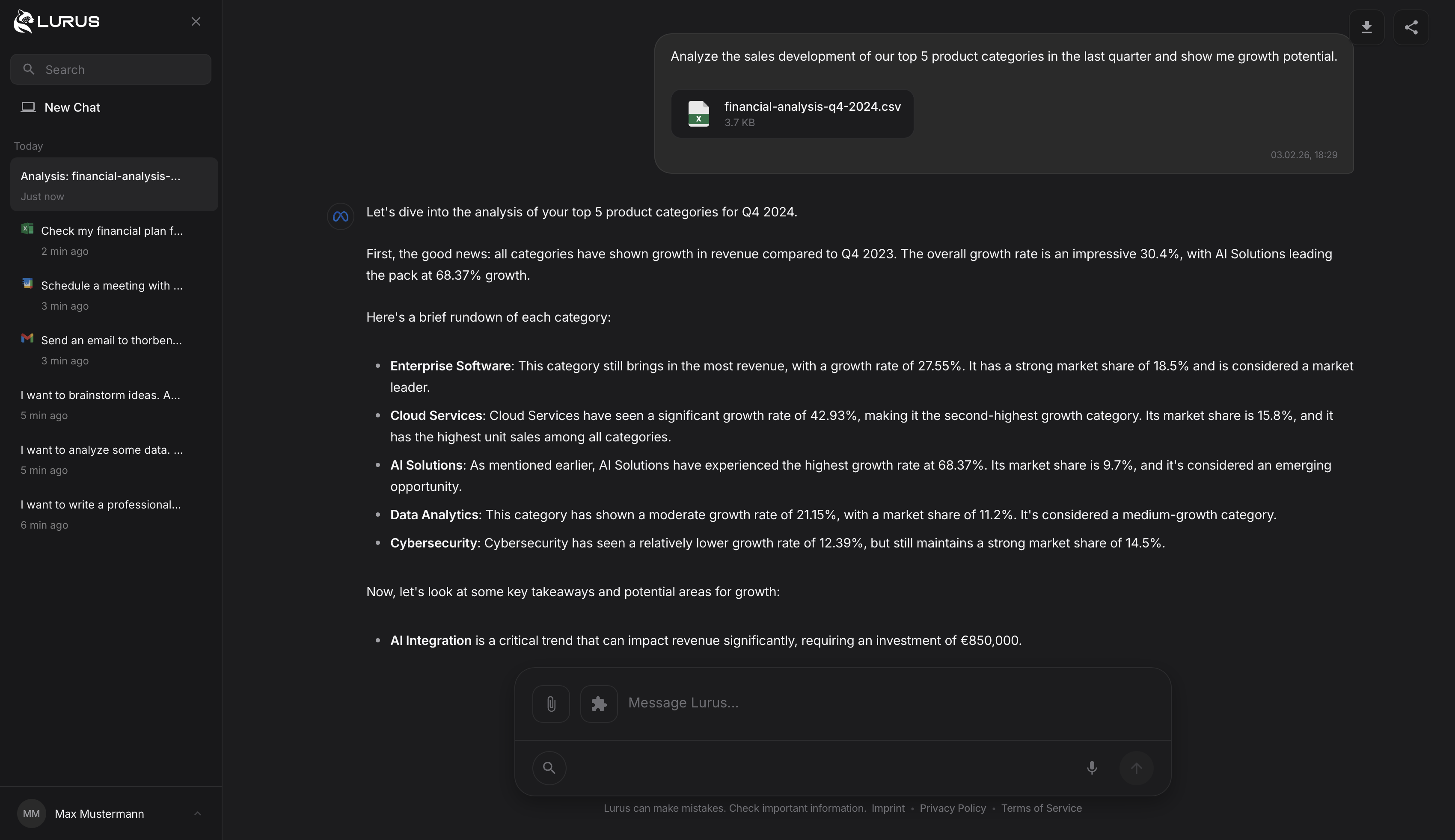Start a New Chat
1455x840 pixels.
coord(72,107)
